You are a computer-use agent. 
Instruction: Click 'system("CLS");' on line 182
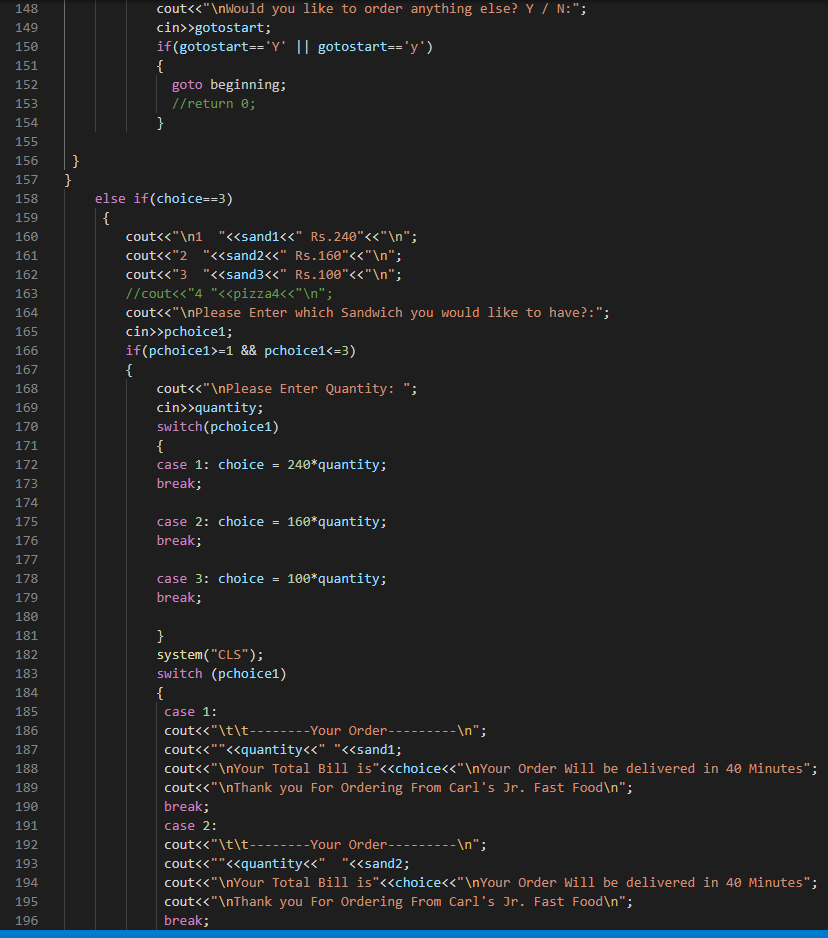tap(210, 655)
